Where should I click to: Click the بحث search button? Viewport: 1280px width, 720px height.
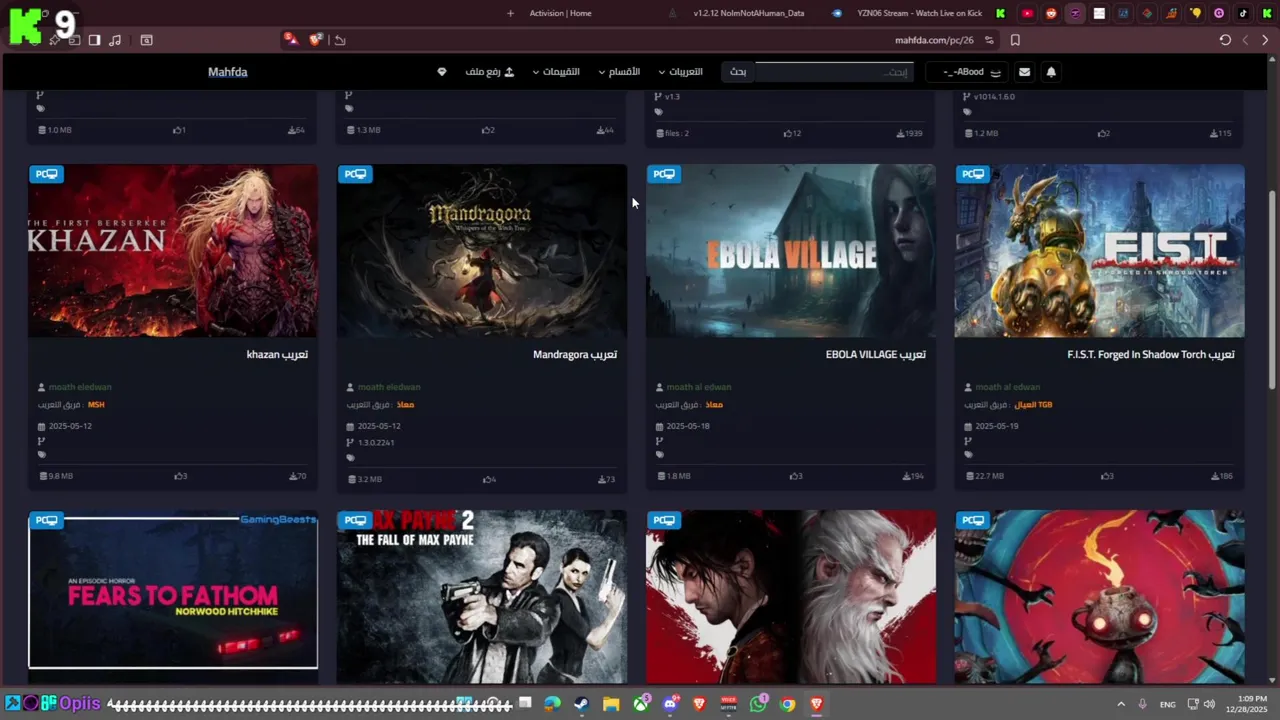pyautogui.click(x=738, y=72)
